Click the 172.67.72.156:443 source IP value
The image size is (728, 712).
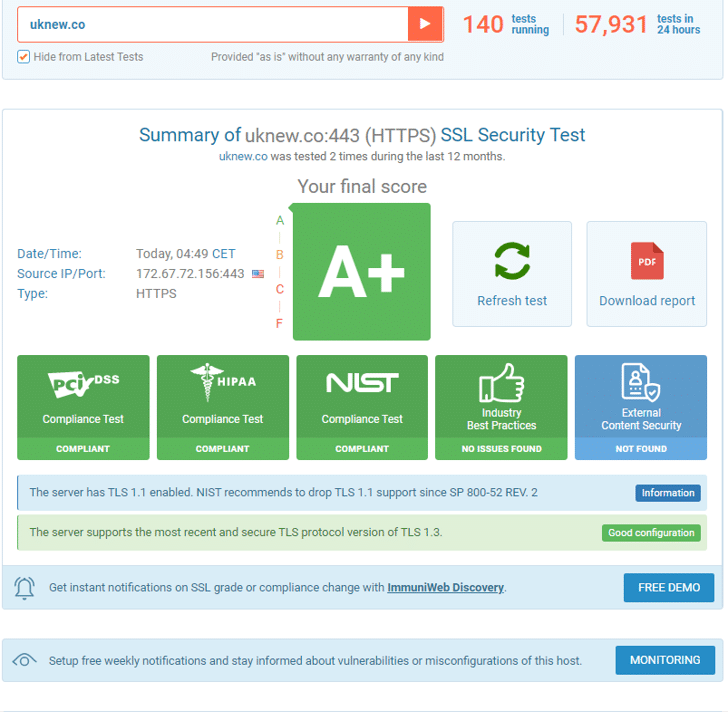pos(190,274)
